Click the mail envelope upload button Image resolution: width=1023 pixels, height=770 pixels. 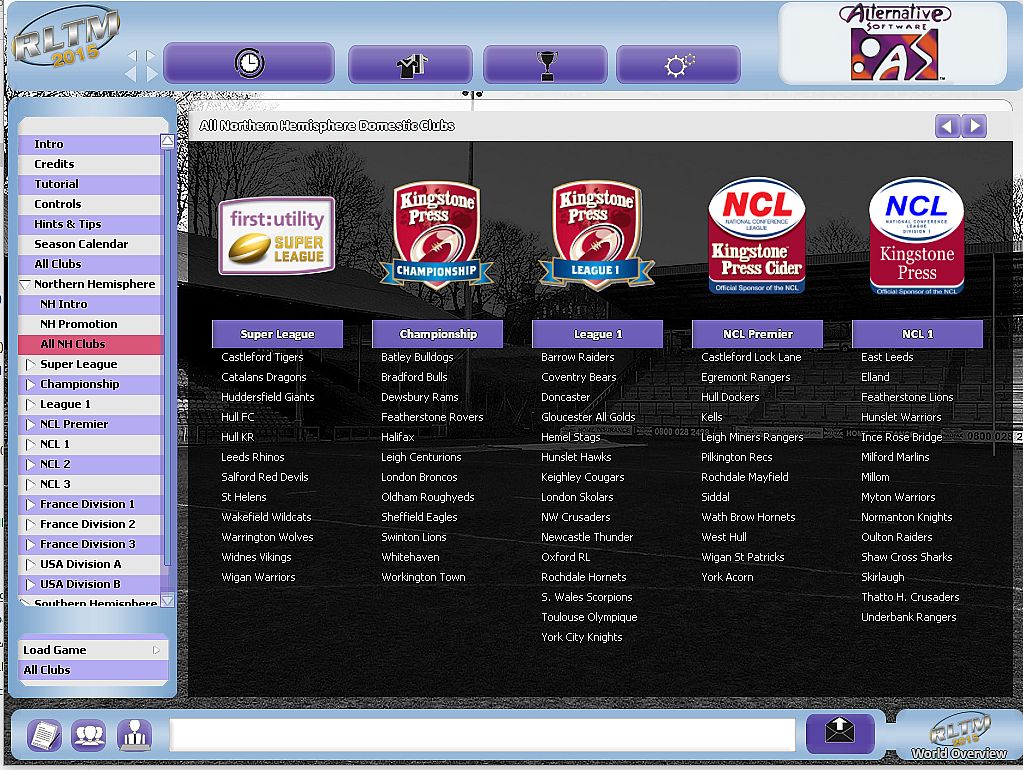click(x=840, y=732)
